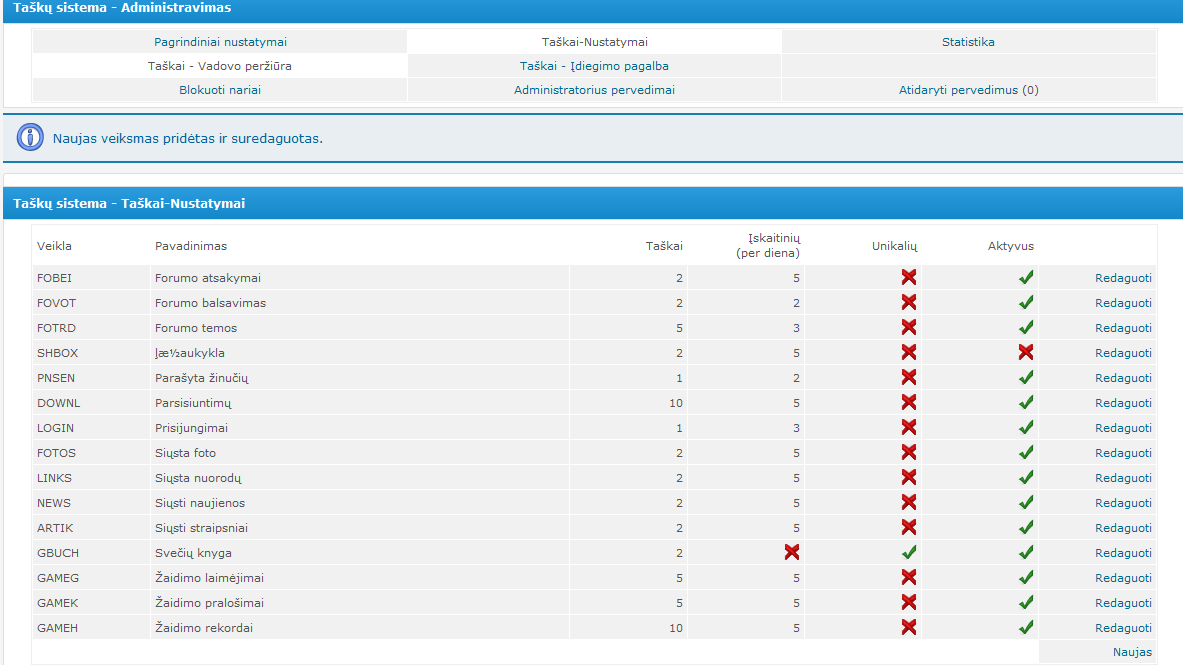Click red X per-day icon in GBUCH row
This screenshot has height=665, width=1183.
[x=791, y=553]
